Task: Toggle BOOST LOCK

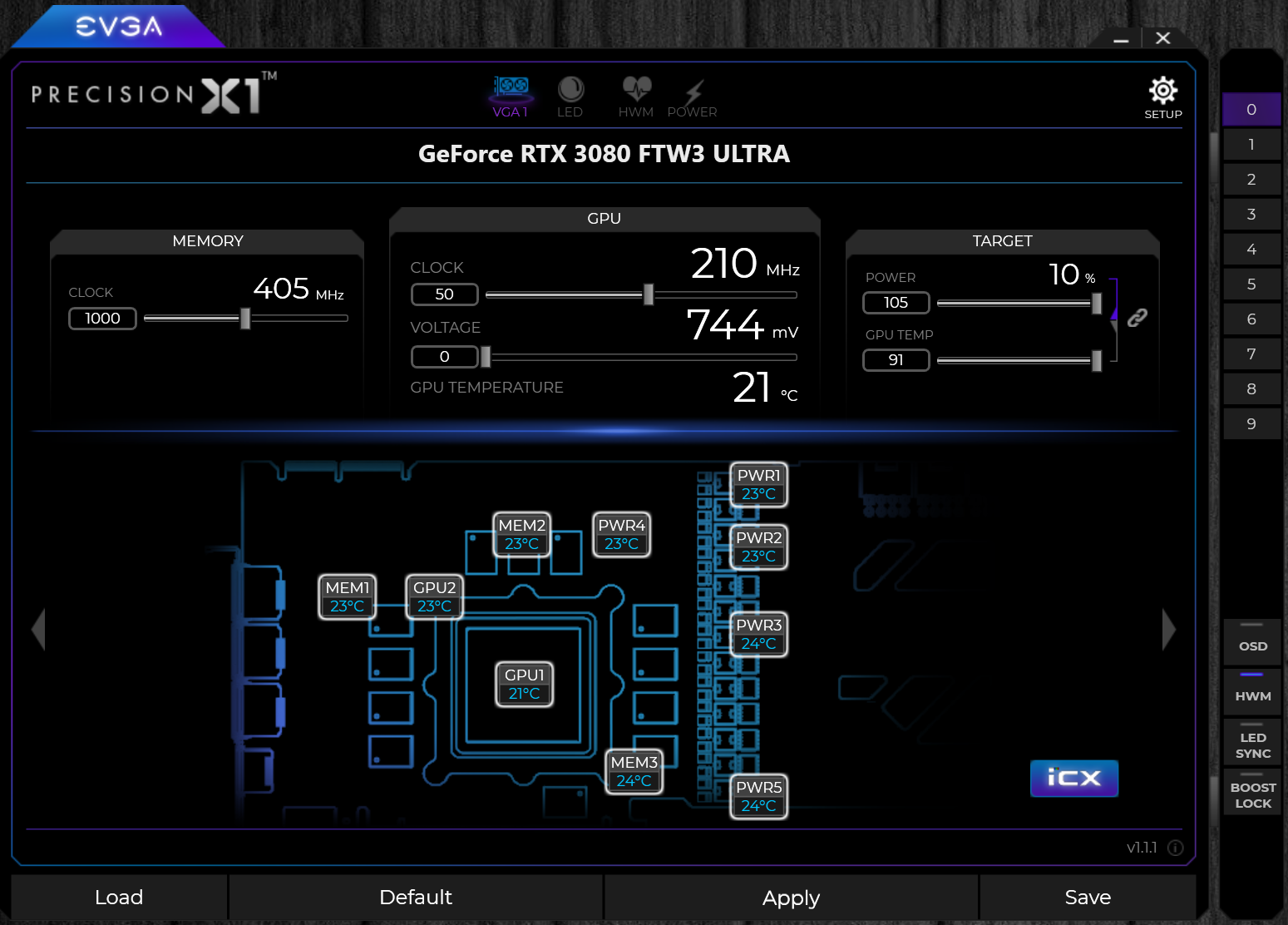Action: coord(1252,791)
